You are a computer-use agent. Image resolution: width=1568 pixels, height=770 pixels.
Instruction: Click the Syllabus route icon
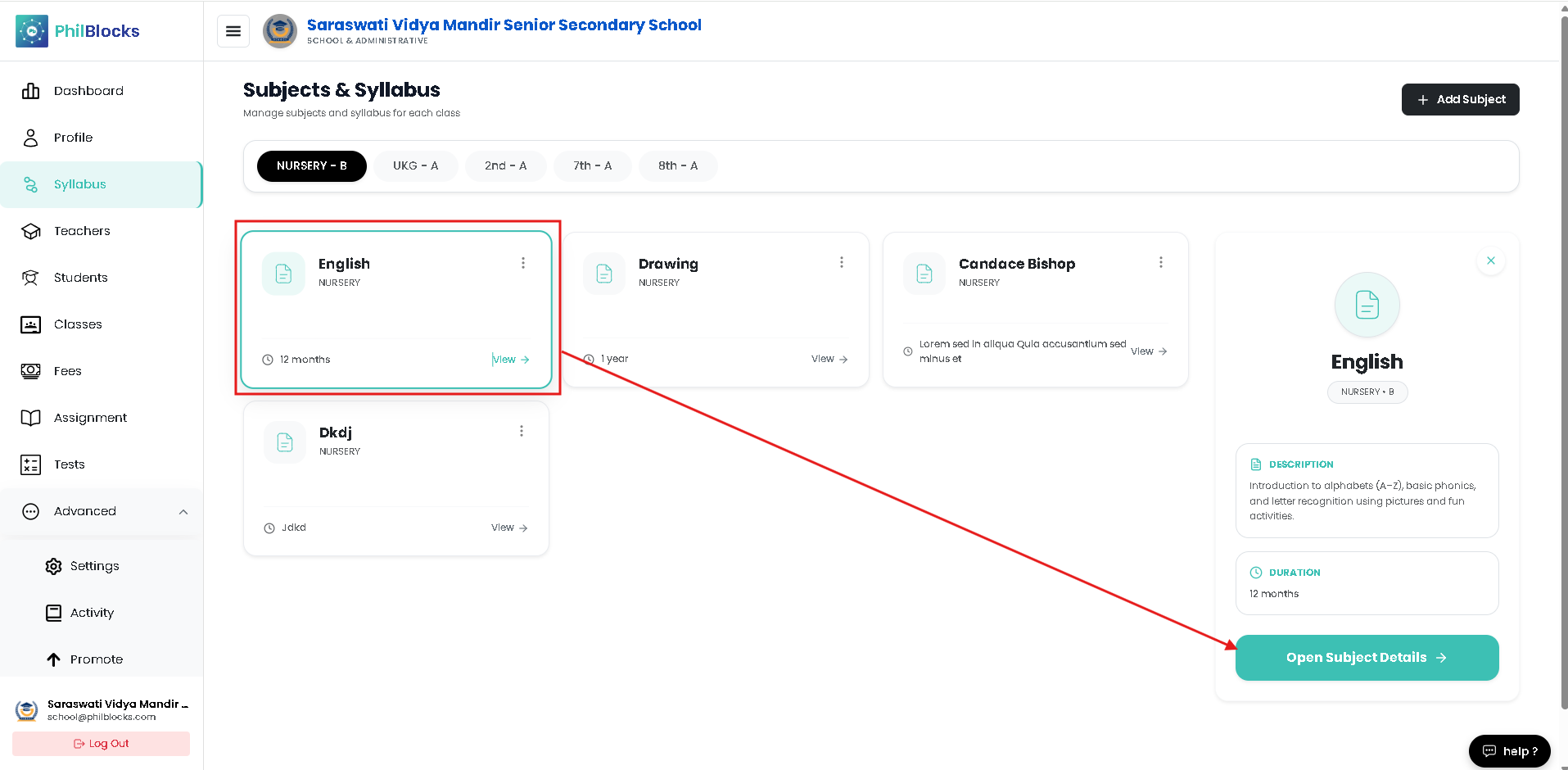(31, 184)
